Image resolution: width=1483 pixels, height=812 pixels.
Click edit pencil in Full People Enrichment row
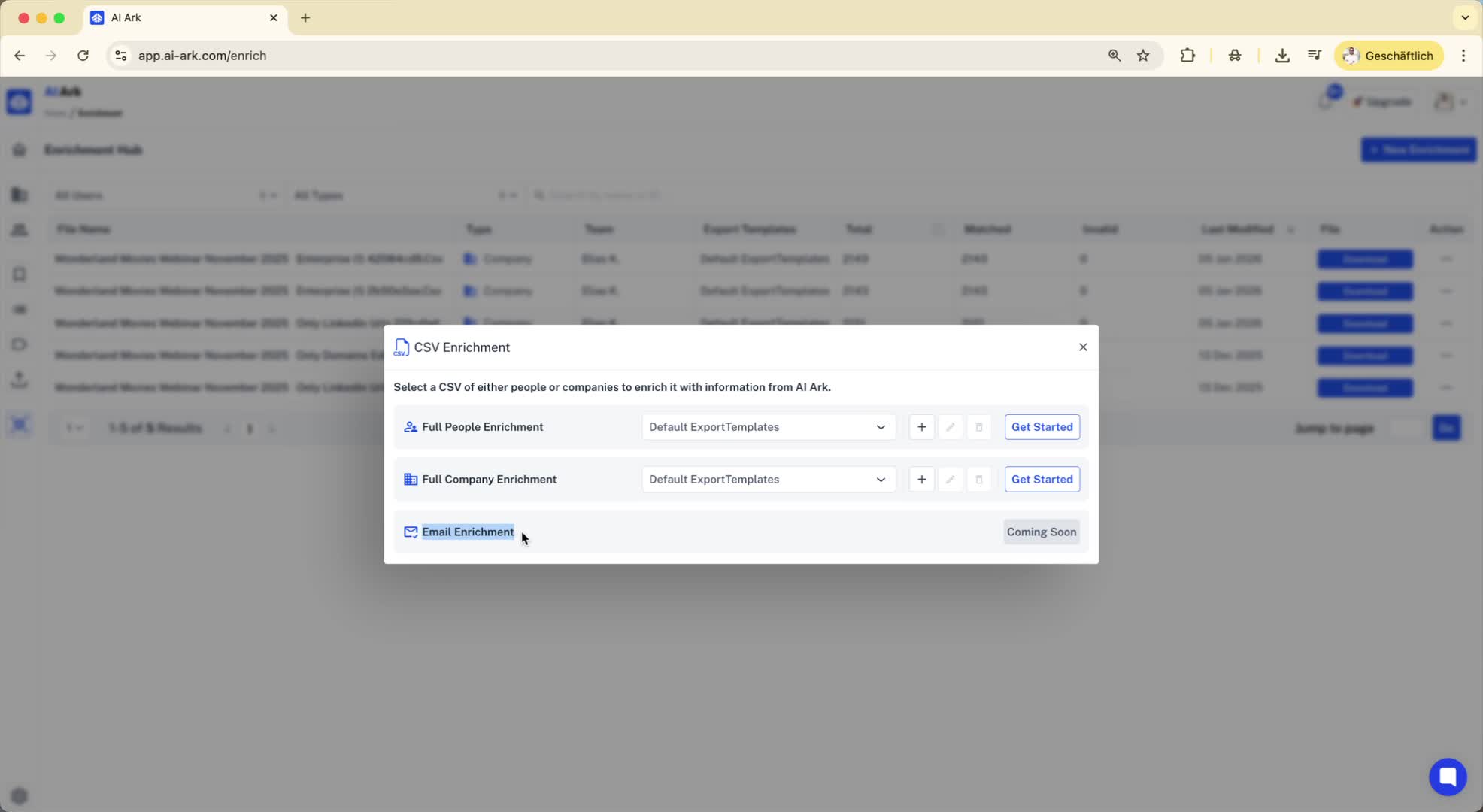(950, 427)
